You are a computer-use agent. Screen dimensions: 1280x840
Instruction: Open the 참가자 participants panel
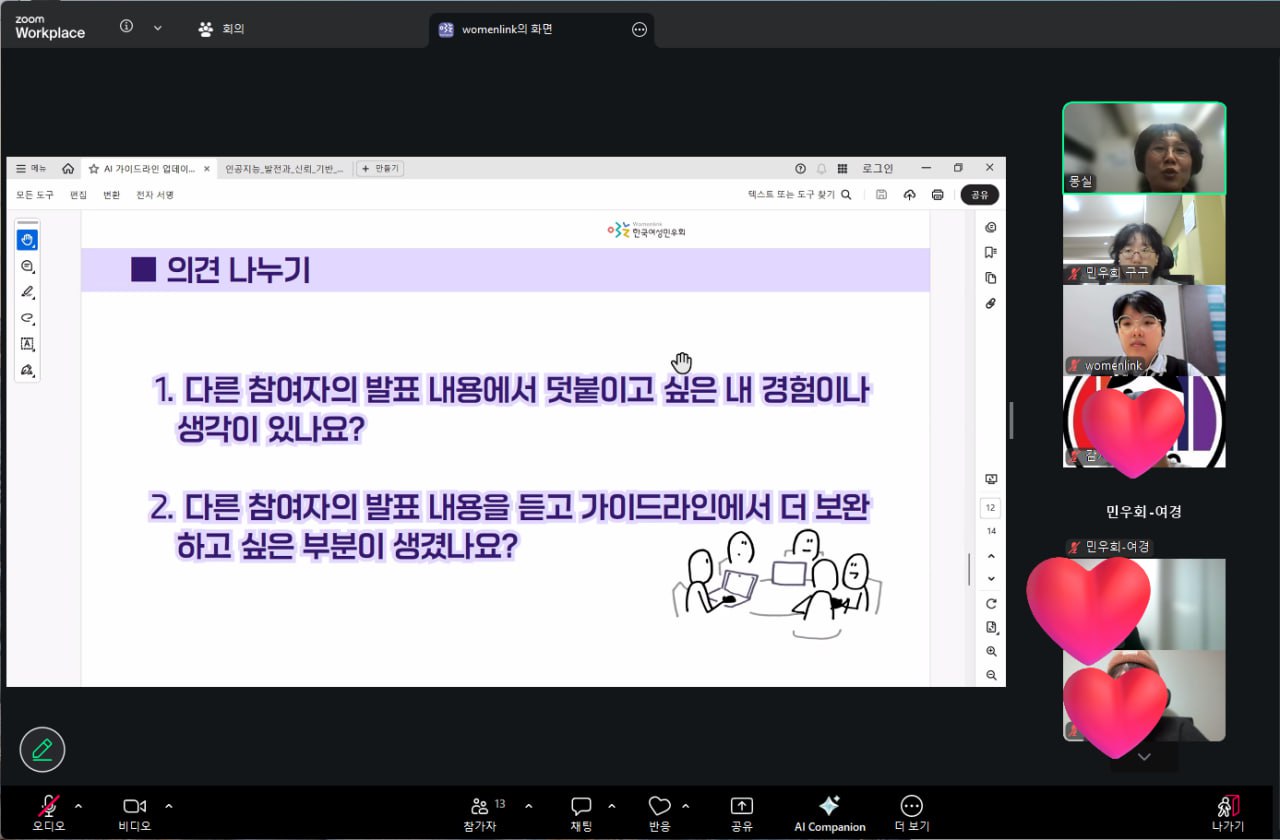tap(486, 813)
